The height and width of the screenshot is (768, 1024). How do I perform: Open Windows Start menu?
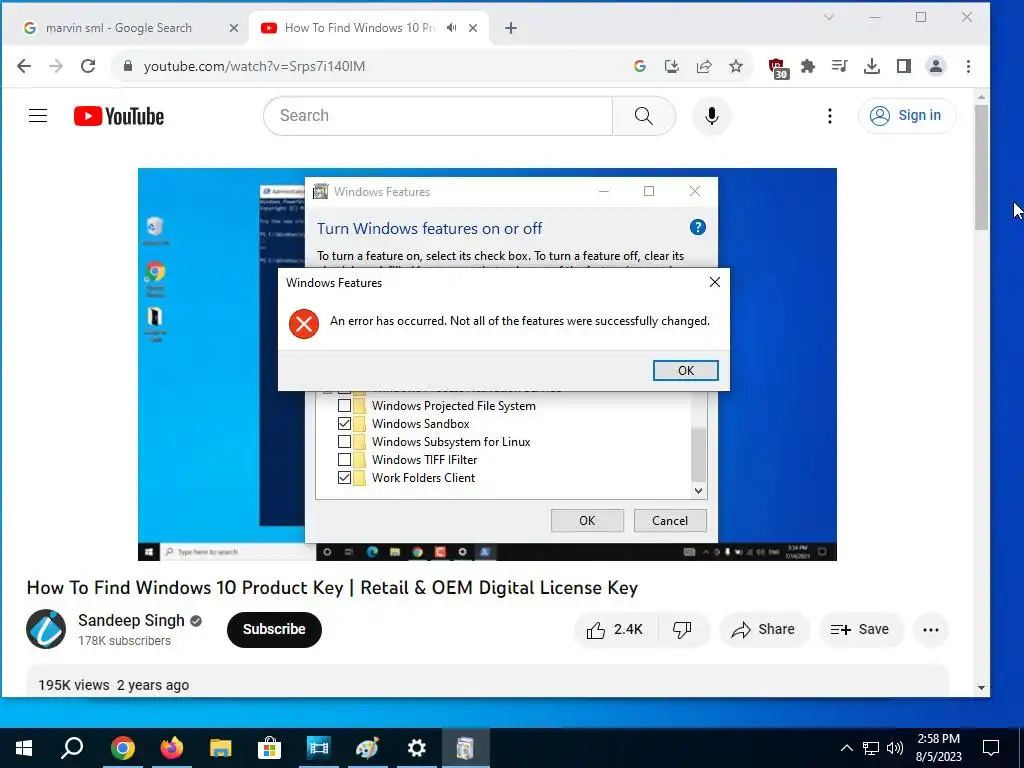24,748
